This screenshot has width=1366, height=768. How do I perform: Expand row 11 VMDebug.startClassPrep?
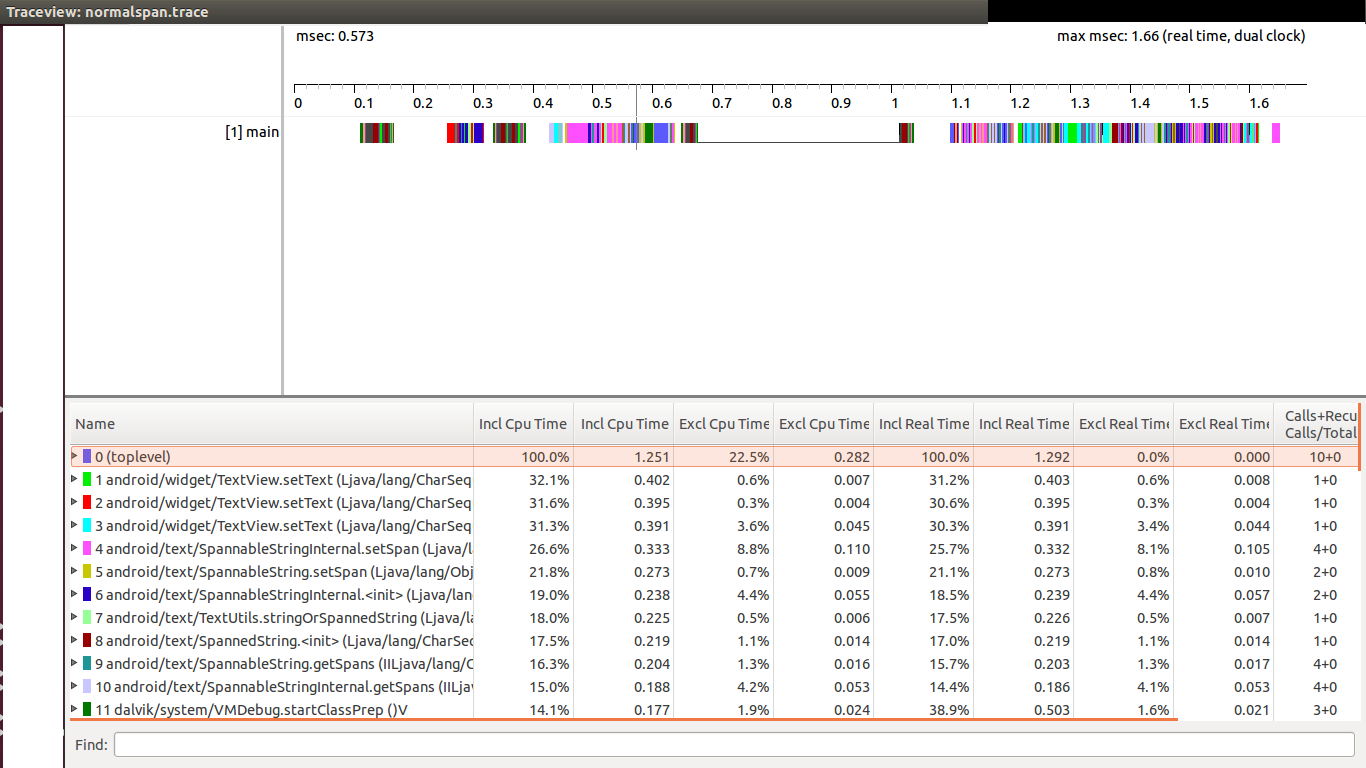74,710
